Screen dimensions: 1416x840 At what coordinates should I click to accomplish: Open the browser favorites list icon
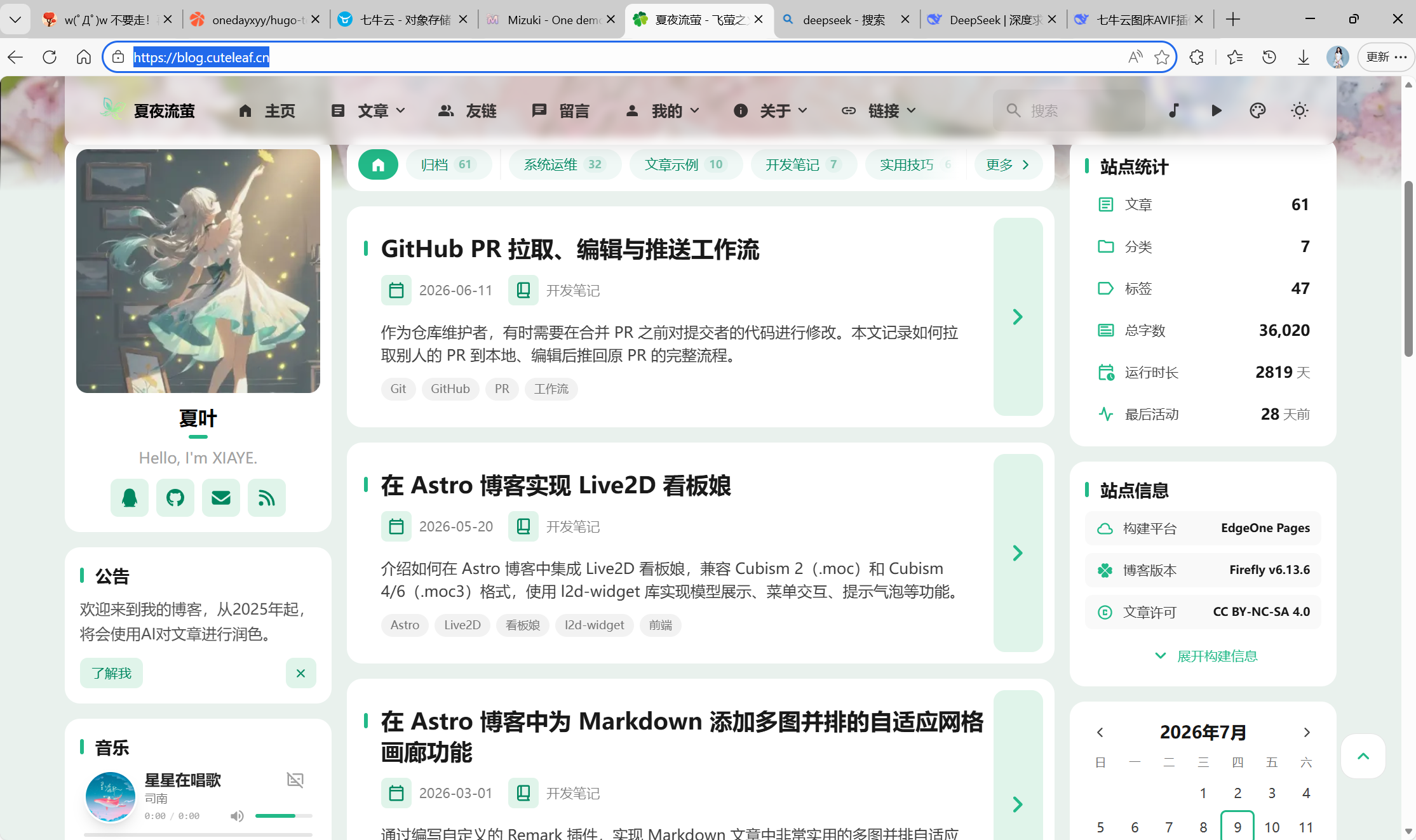(x=1235, y=57)
